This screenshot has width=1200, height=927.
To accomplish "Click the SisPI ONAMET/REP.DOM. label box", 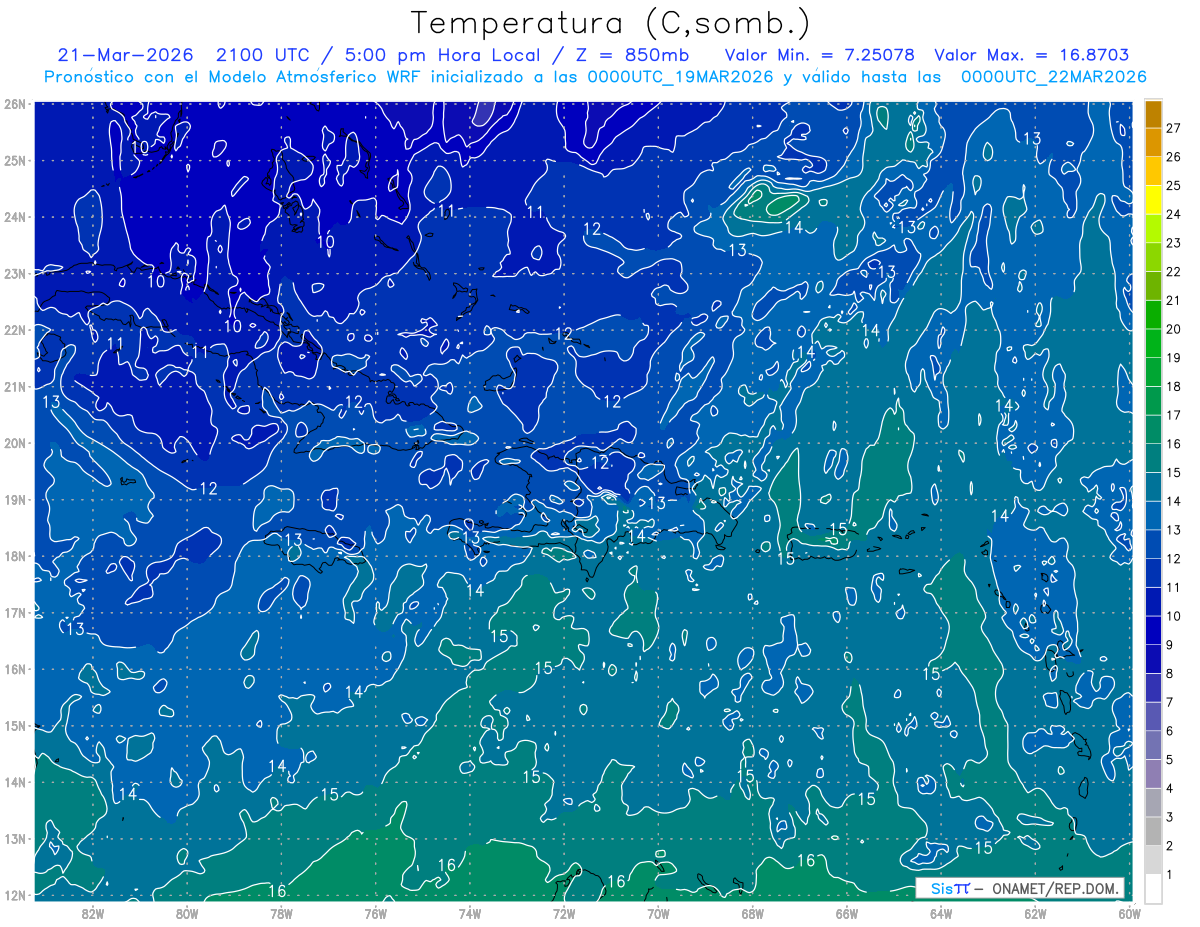I will [x=1020, y=888].
